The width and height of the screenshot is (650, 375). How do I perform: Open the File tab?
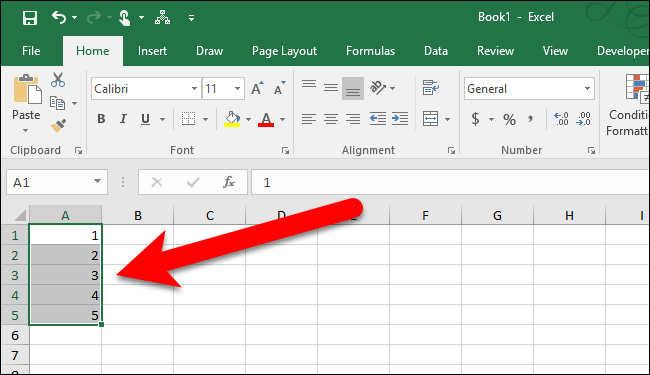[x=31, y=51]
